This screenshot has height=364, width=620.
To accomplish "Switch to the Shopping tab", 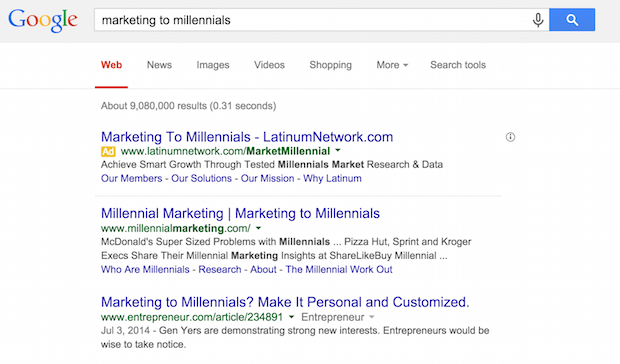I will pos(331,65).
